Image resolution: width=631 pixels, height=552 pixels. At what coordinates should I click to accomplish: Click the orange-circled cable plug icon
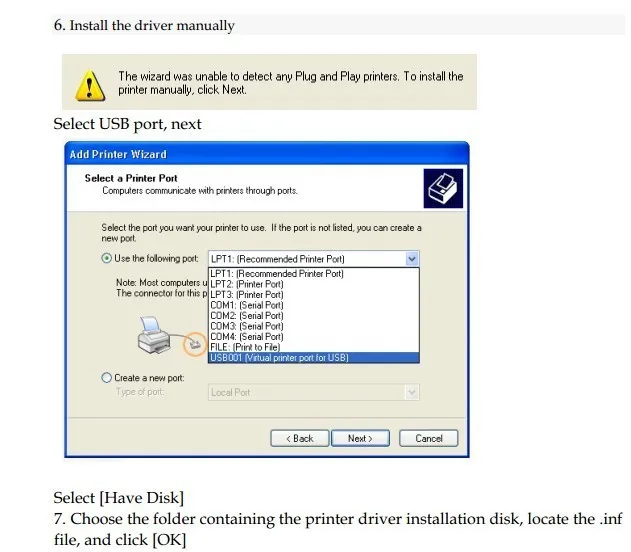tap(195, 344)
